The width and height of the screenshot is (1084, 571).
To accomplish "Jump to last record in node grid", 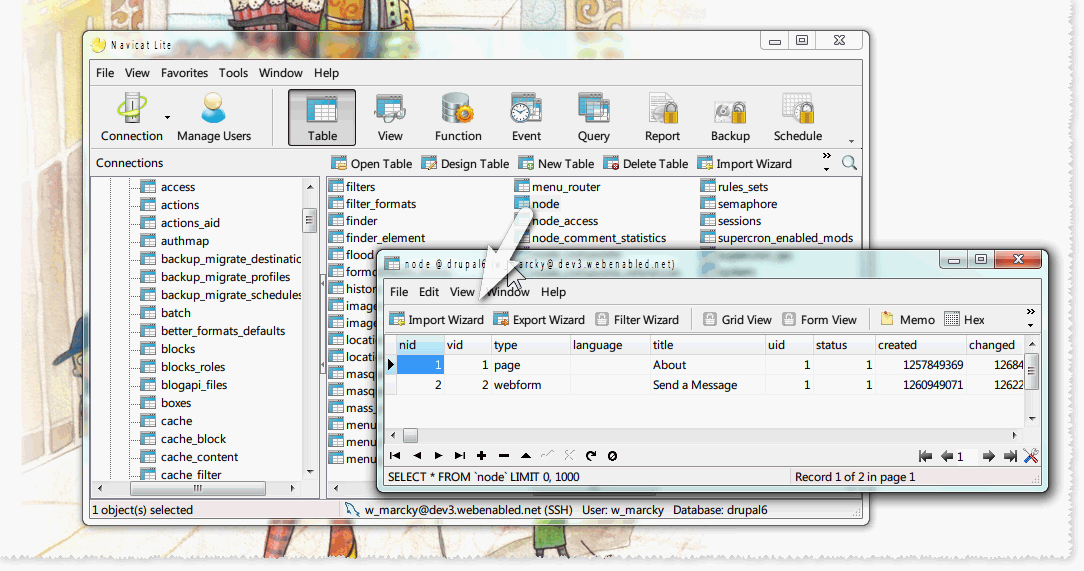I will point(460,456).
